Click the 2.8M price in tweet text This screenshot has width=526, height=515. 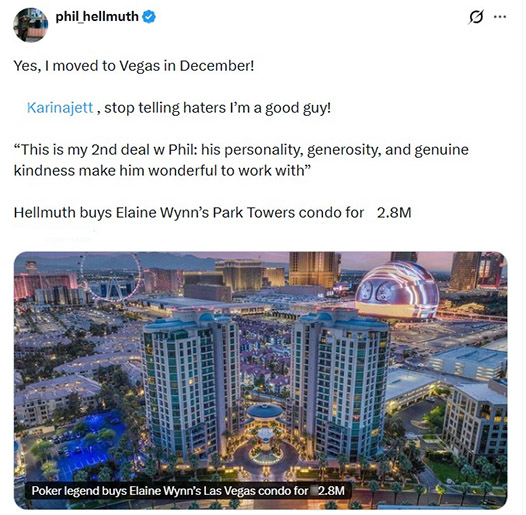[394, 213]
